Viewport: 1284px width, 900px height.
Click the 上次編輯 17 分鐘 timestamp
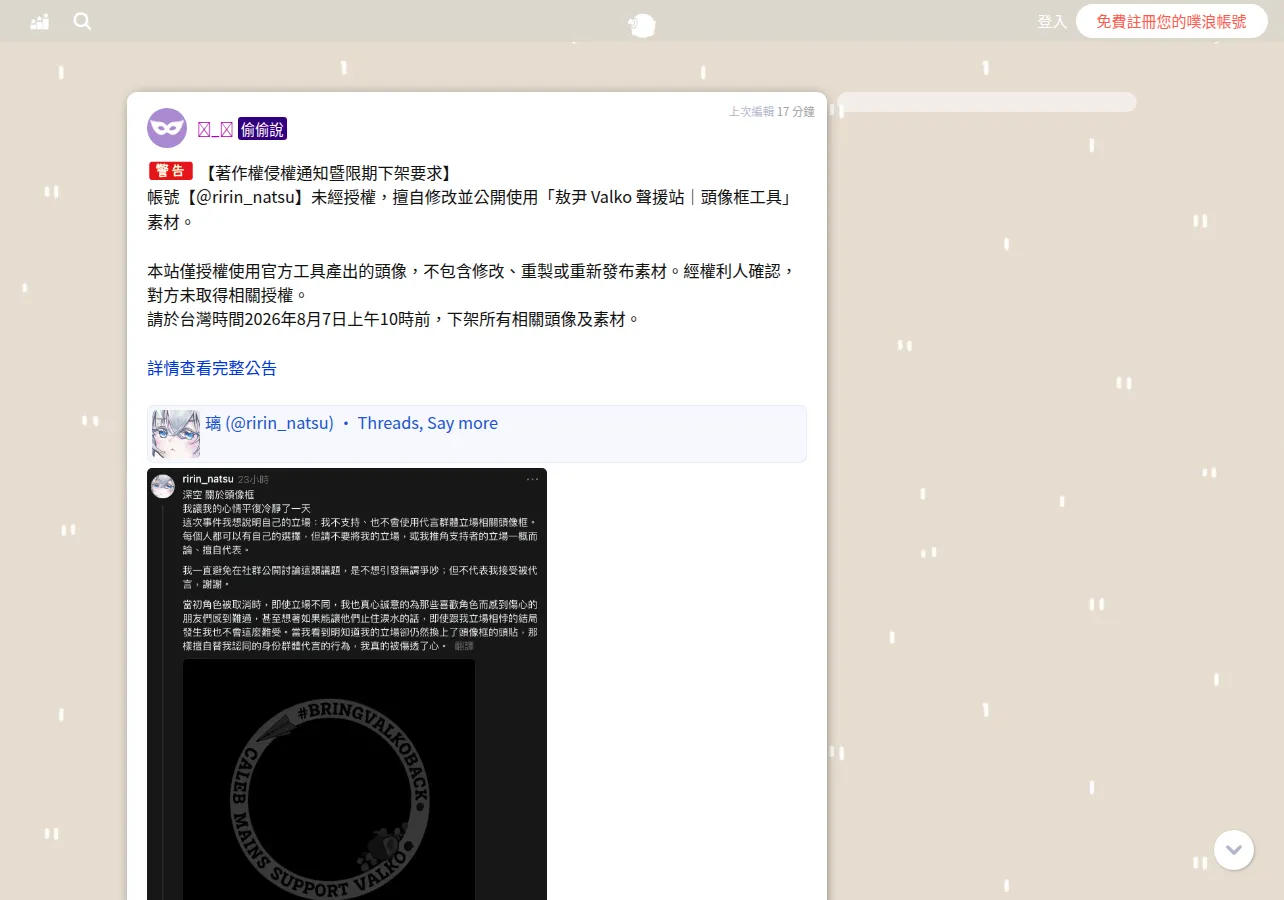[772, 111]
